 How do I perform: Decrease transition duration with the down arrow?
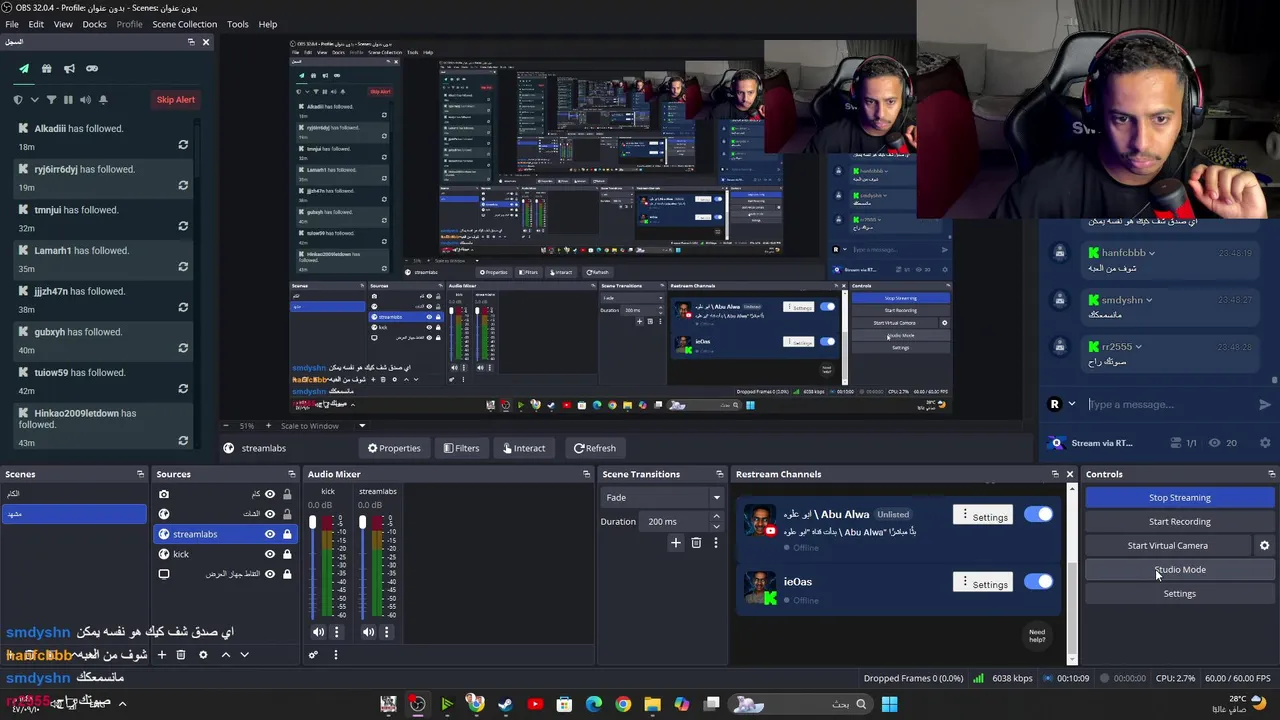(716, 527)
